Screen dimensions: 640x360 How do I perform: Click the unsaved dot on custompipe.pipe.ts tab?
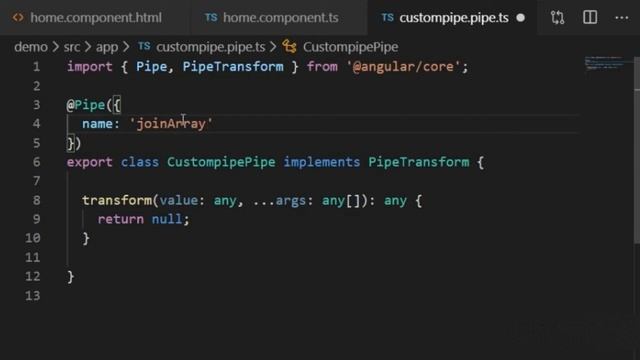pos(520,18)
